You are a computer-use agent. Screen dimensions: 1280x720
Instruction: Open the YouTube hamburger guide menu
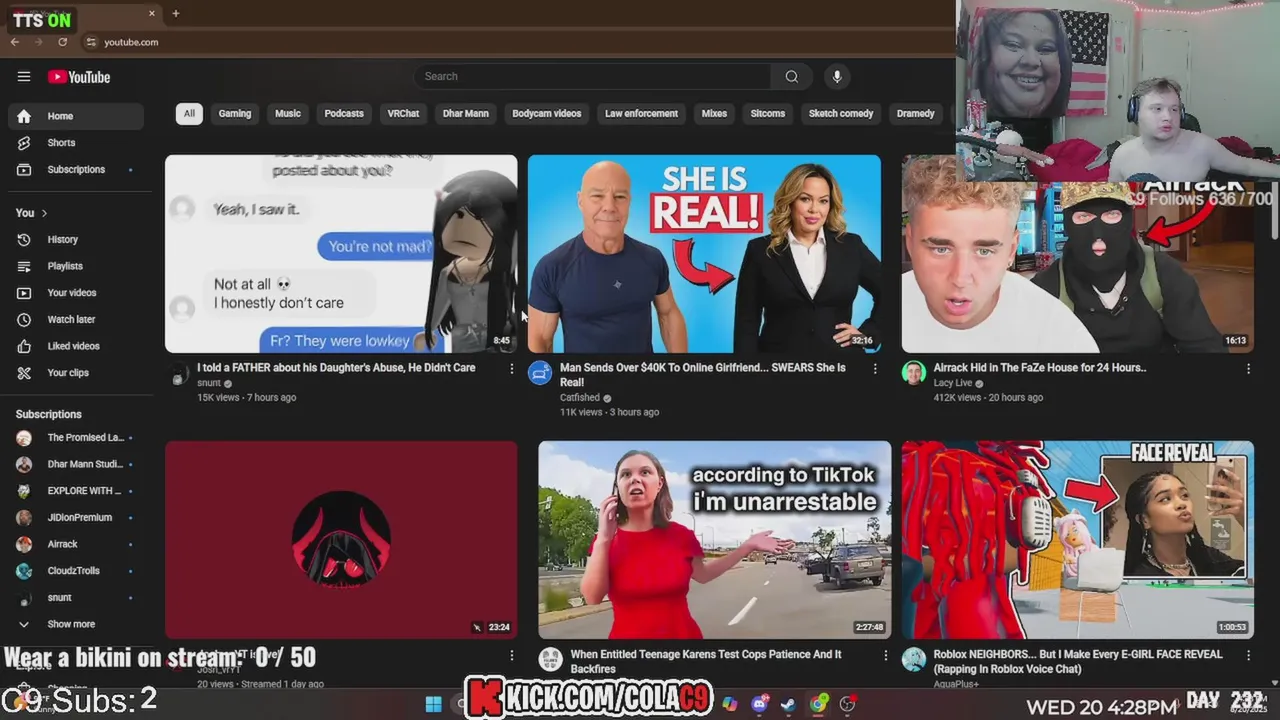point(24,77)
